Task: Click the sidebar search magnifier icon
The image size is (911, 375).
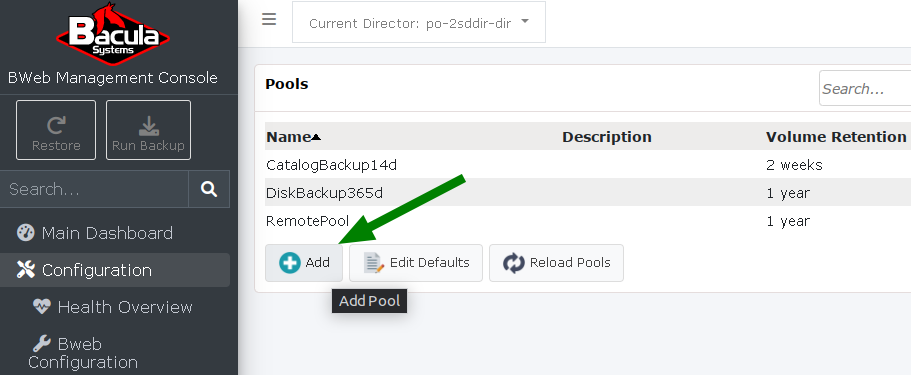Action: click(209, 189)
